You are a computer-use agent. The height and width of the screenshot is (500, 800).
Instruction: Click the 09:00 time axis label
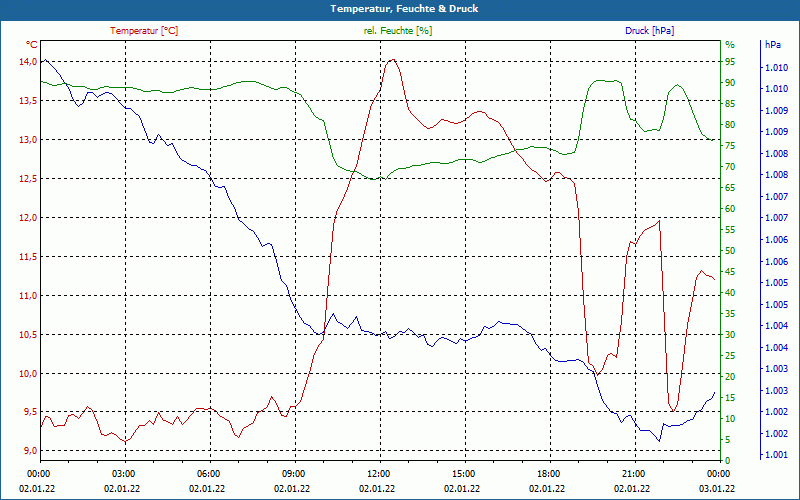(x=292, y=474)
